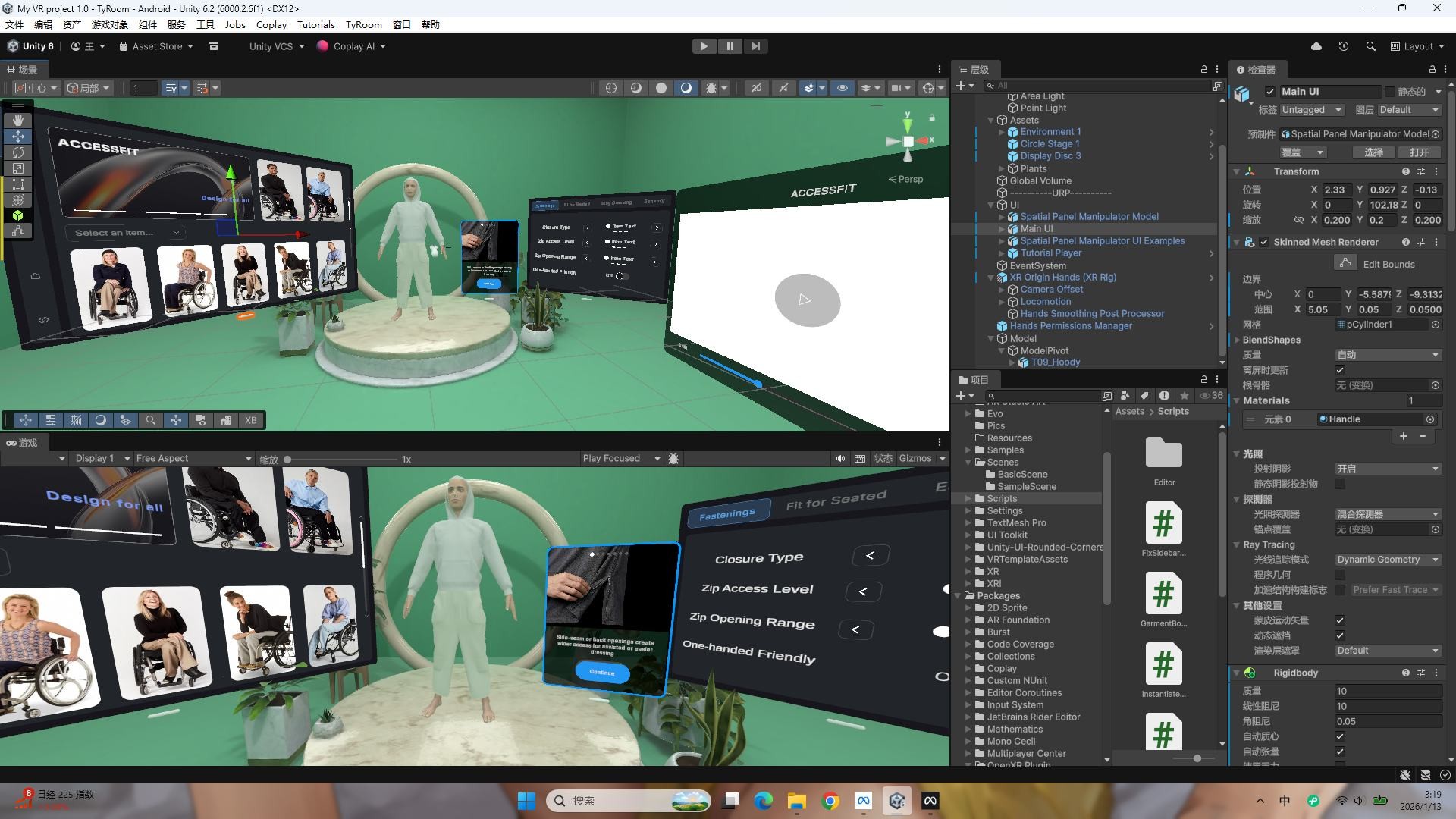Click the Hierarchy search field
The image size is (1456, 819).
(x=1097, y=86)
